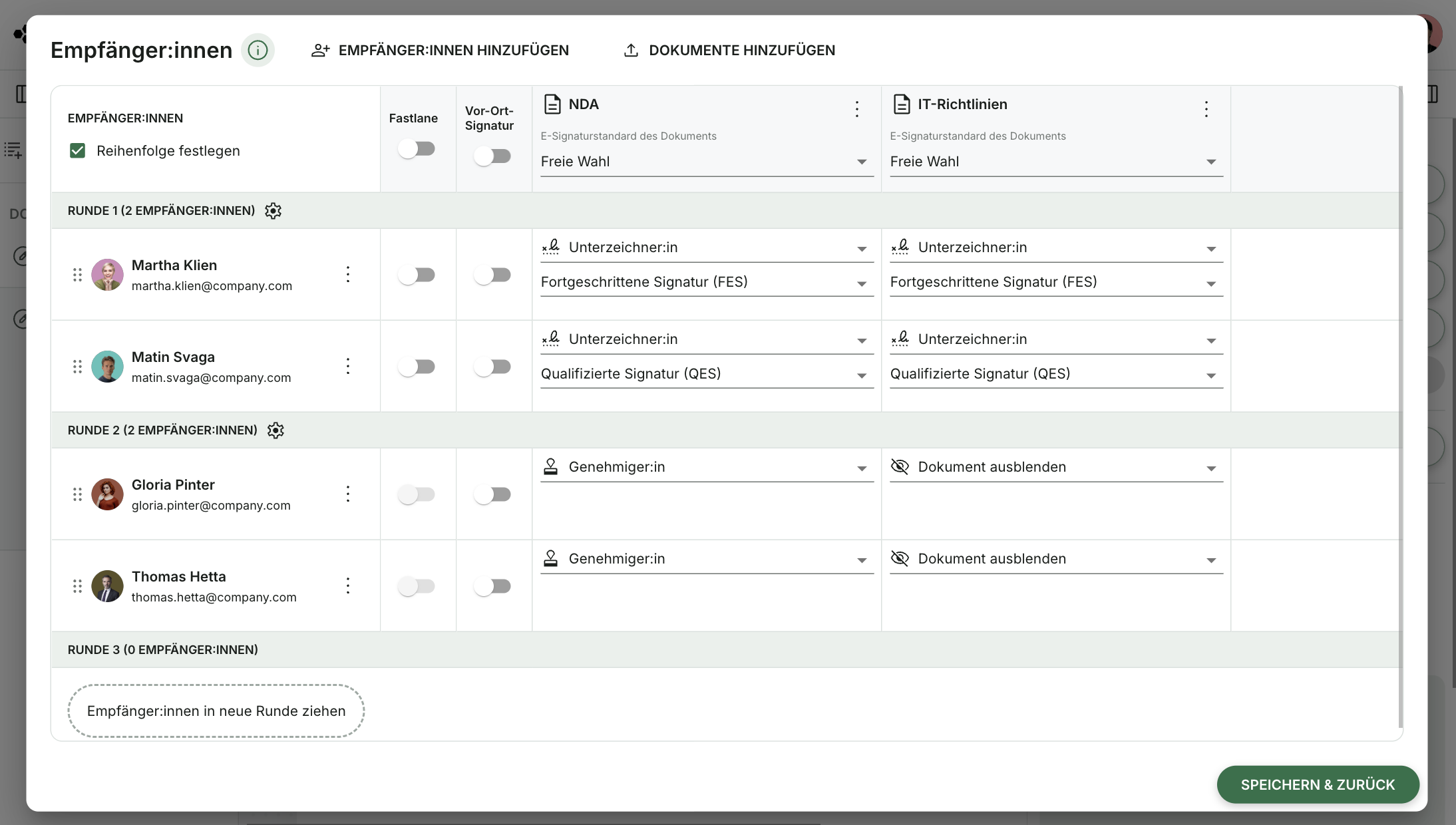The image size is (1456, 825).
Task: Click email martha.klien@company.com
Action: [x=212, y=285]
